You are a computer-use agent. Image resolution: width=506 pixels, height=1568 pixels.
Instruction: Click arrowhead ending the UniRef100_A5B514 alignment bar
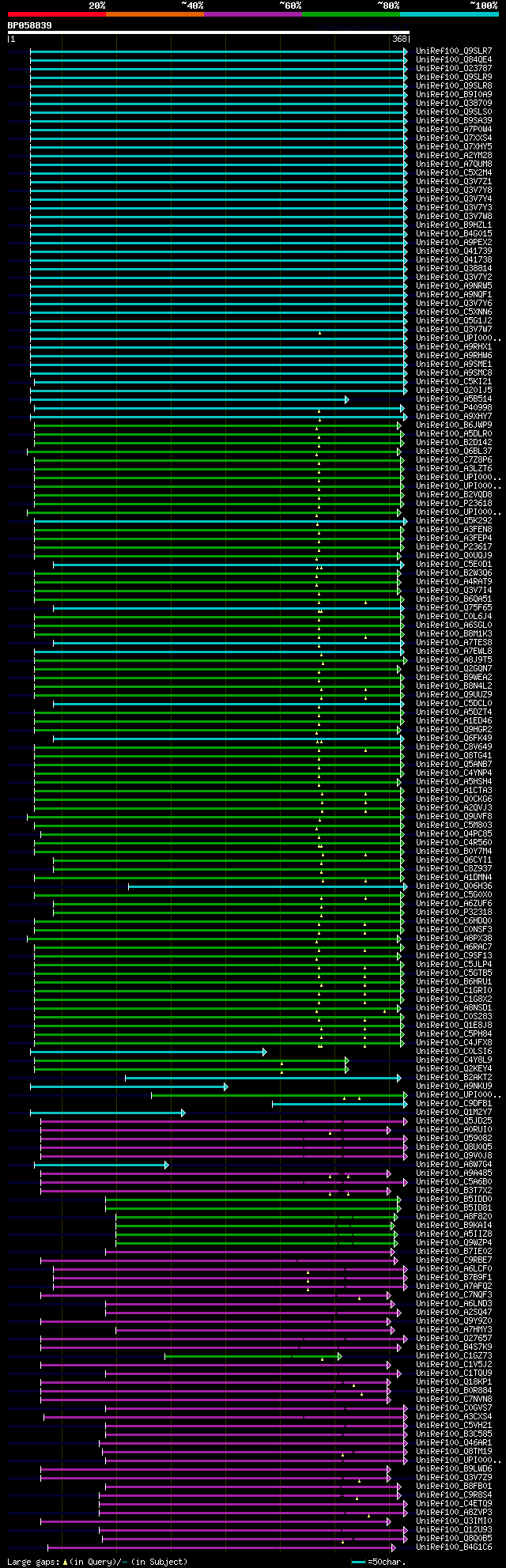point(346,399)
